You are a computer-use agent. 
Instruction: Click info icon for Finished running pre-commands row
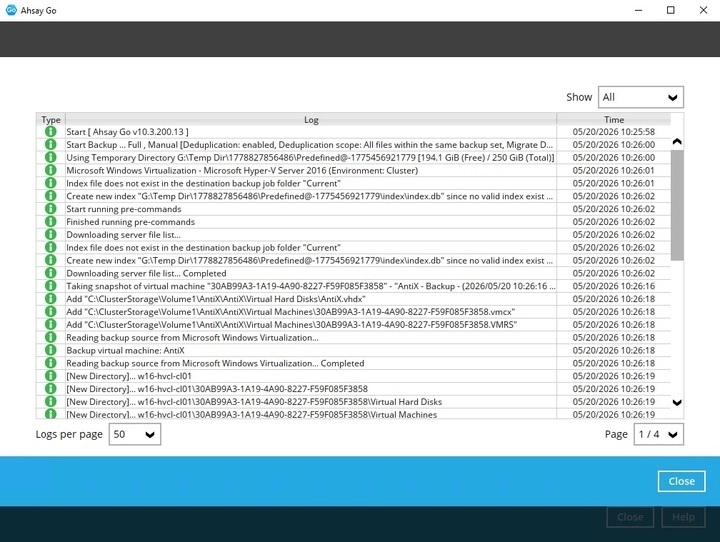click(x=51, y=222)
